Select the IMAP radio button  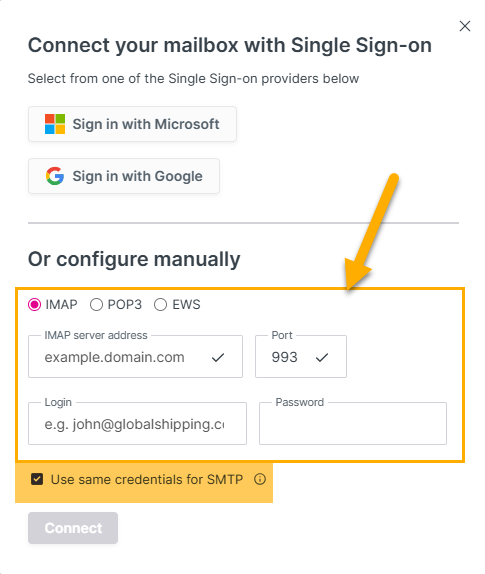(34, 305)
